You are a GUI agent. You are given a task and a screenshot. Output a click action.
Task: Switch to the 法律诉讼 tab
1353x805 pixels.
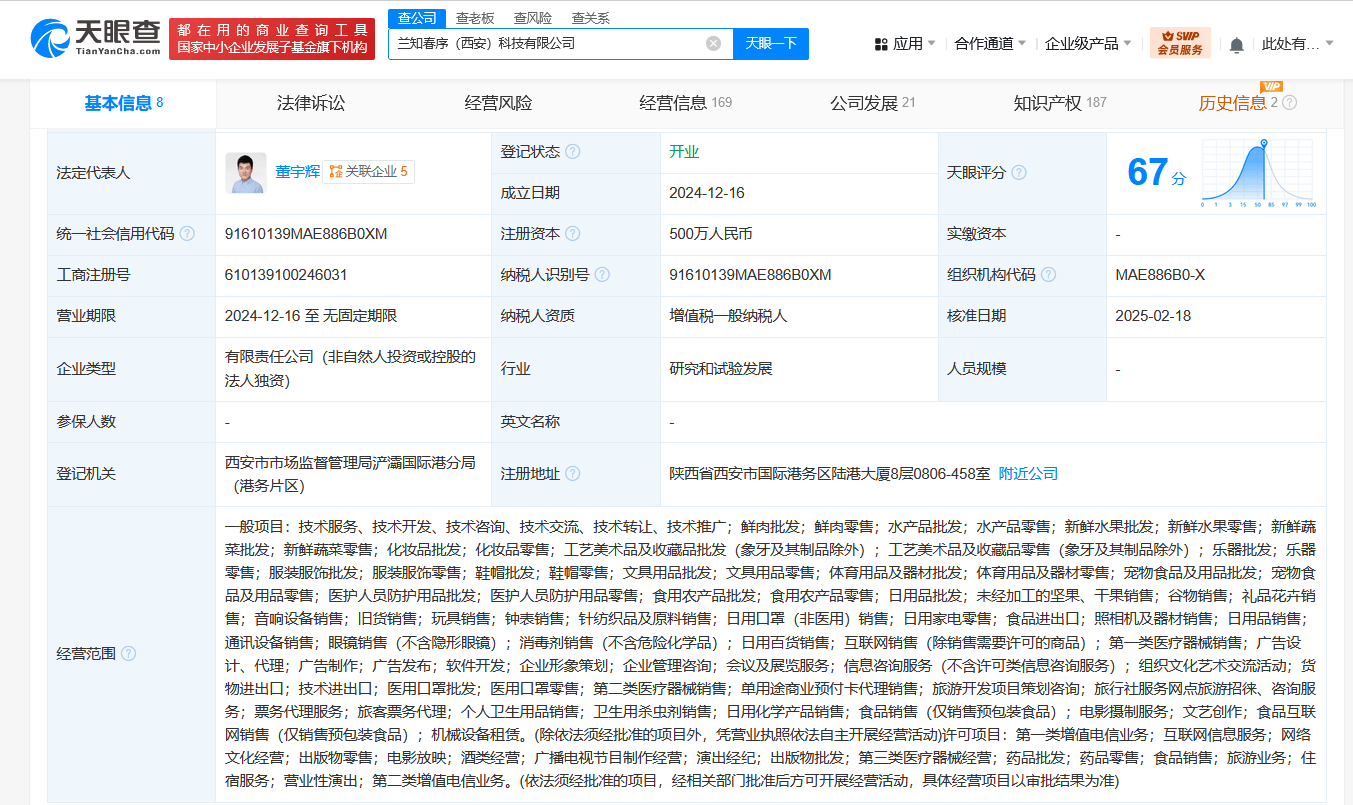(311, 103)
